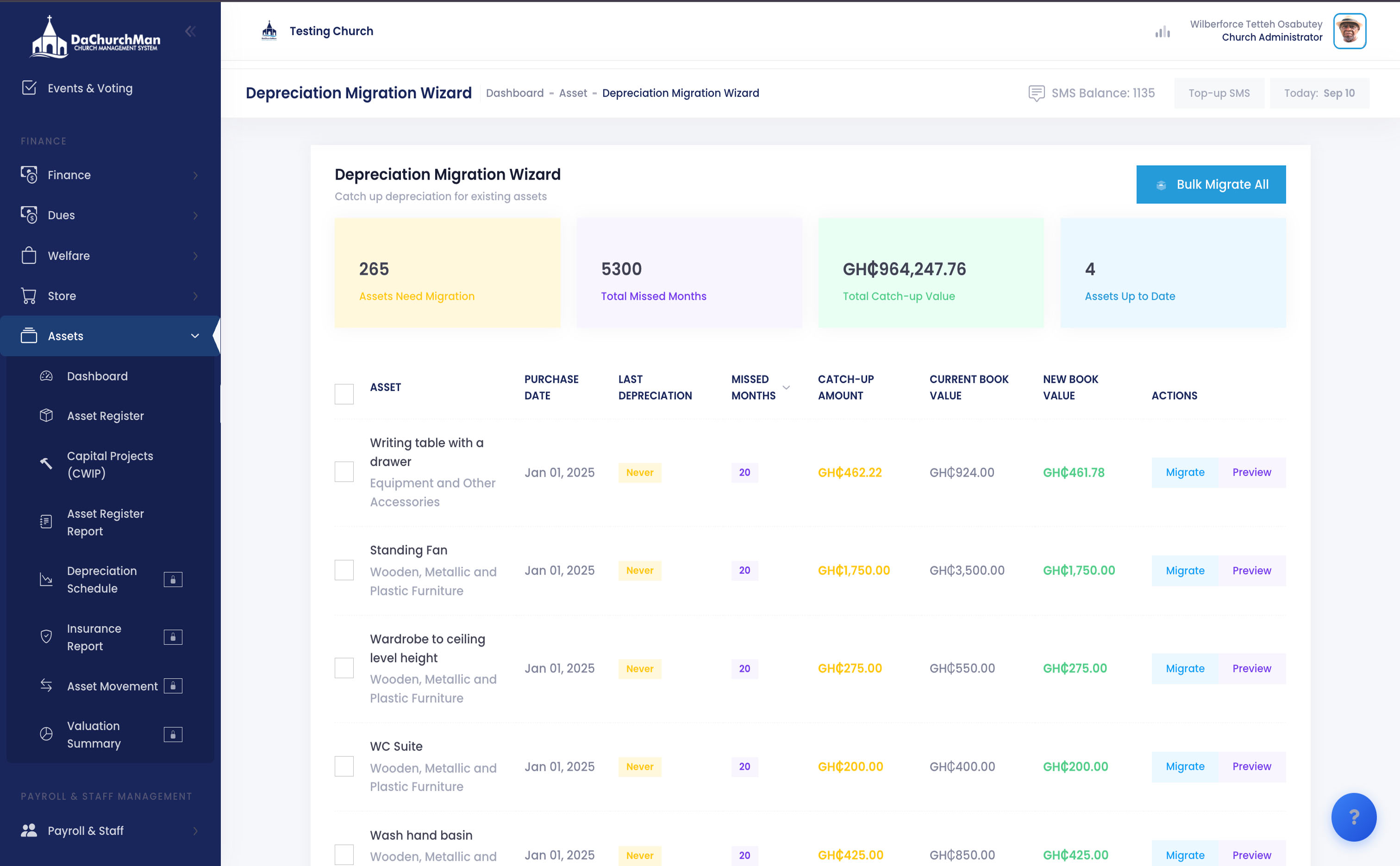This screenshot has width=1400, height=866.
Task: Open the Assets Dashboard menu item
Action: [110, 376]
